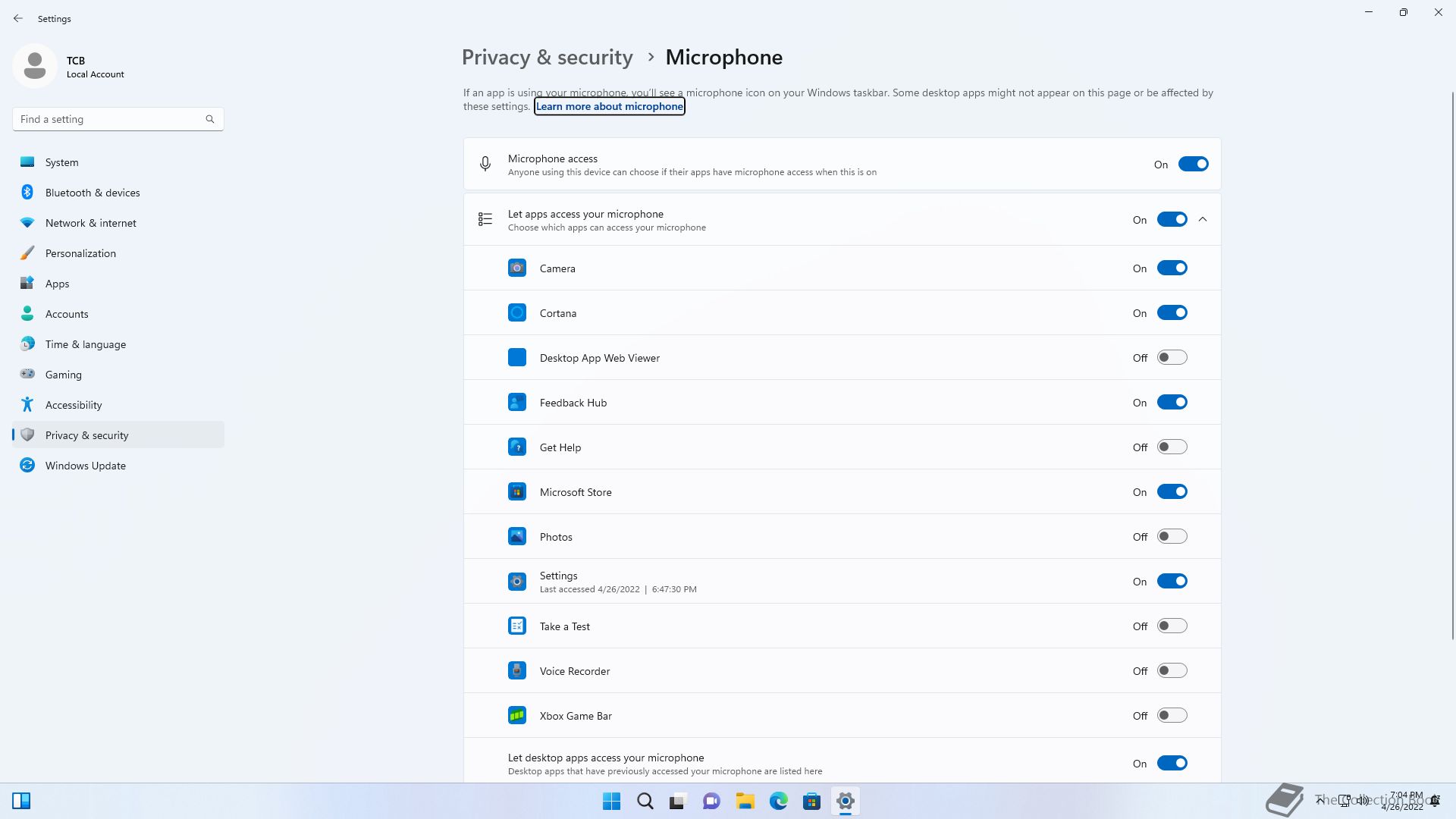Enable microphone for Voice Recorder
The width and height of the screenshot is (1456, 819).
(x=1172, y=671)
